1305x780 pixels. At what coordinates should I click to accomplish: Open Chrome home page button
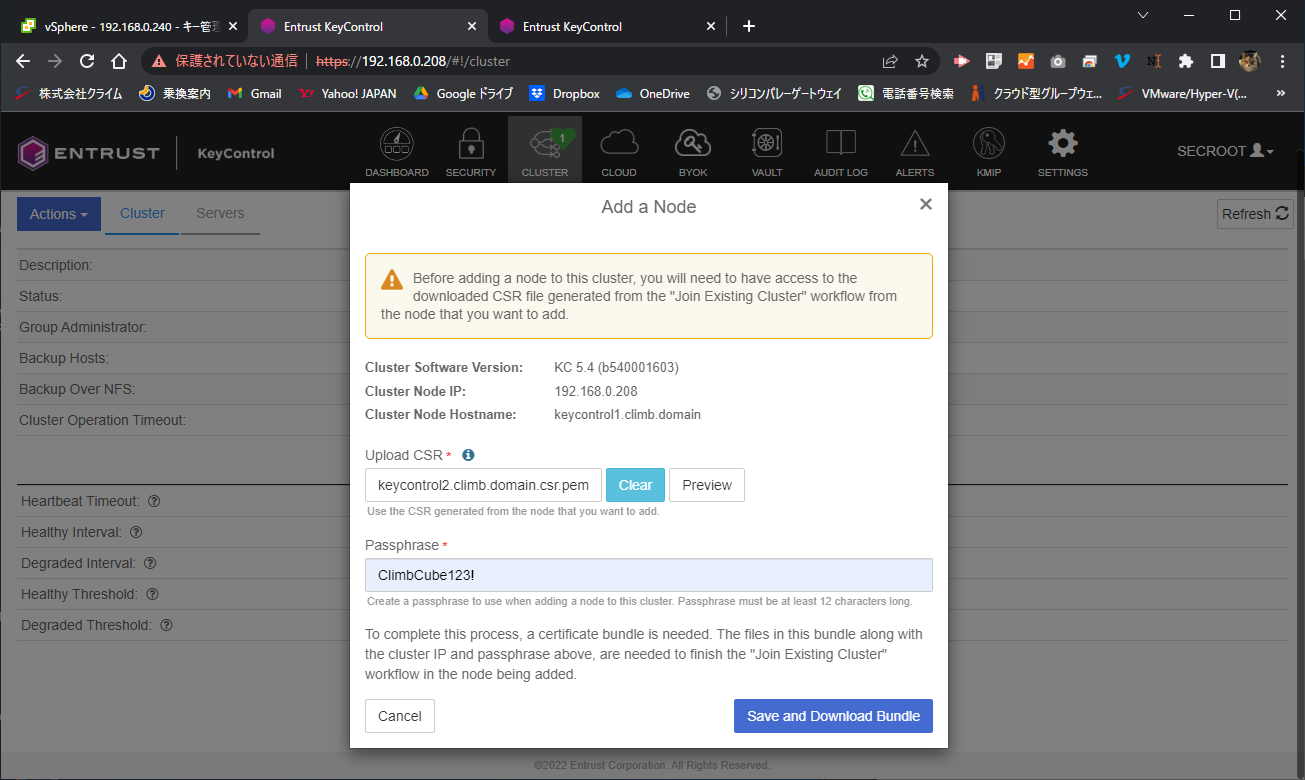click(118, 61)
